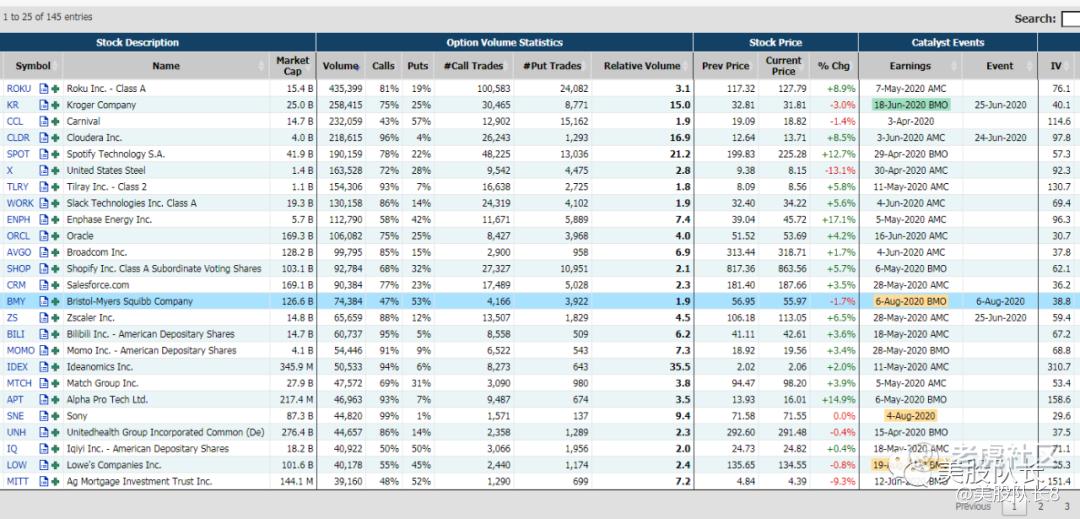Viewport: 1080px width, 519px height.
Task: Open the document icon in the X row
Action: (44, 171)
